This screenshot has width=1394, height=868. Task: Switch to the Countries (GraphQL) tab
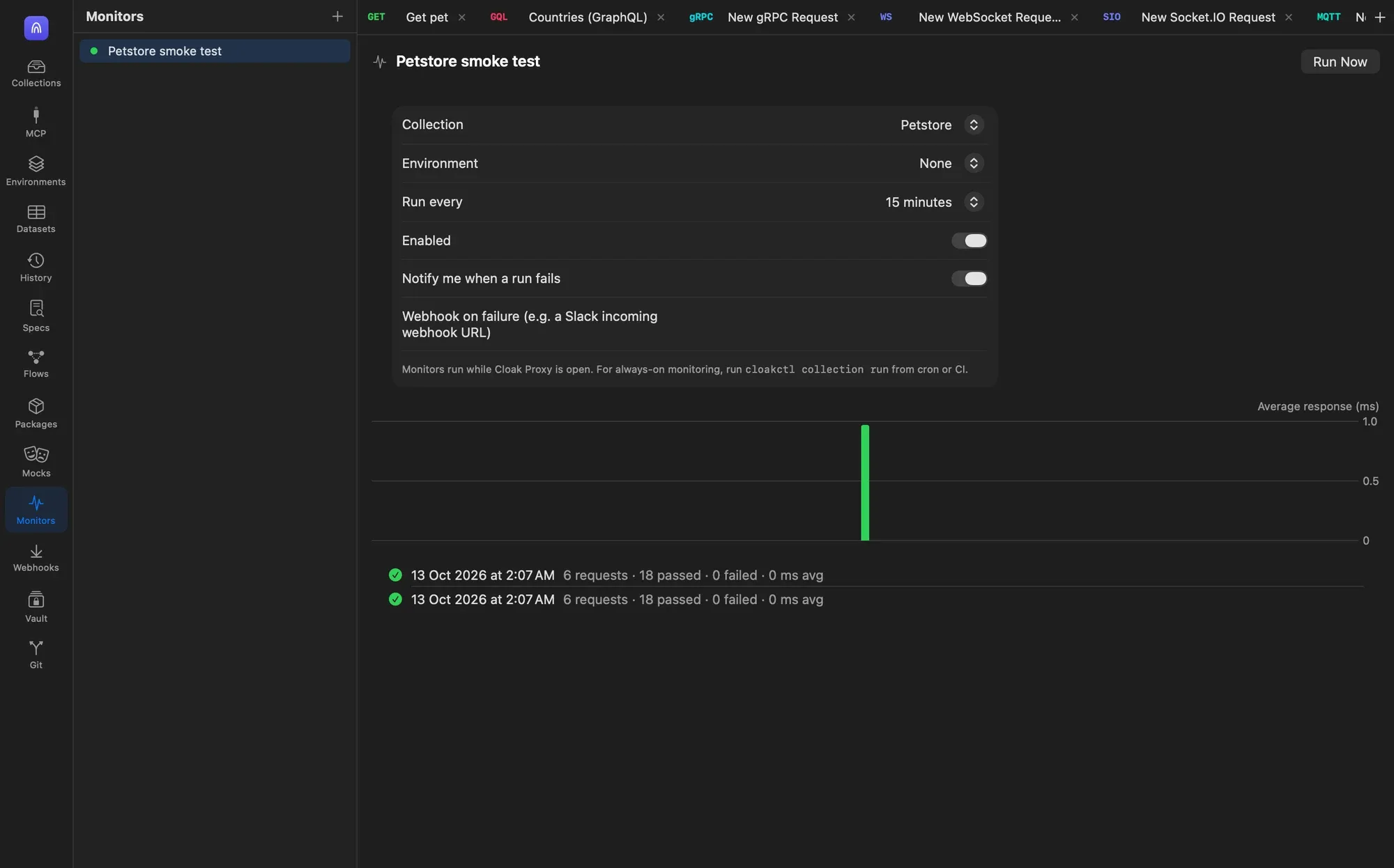pos(588,17)
